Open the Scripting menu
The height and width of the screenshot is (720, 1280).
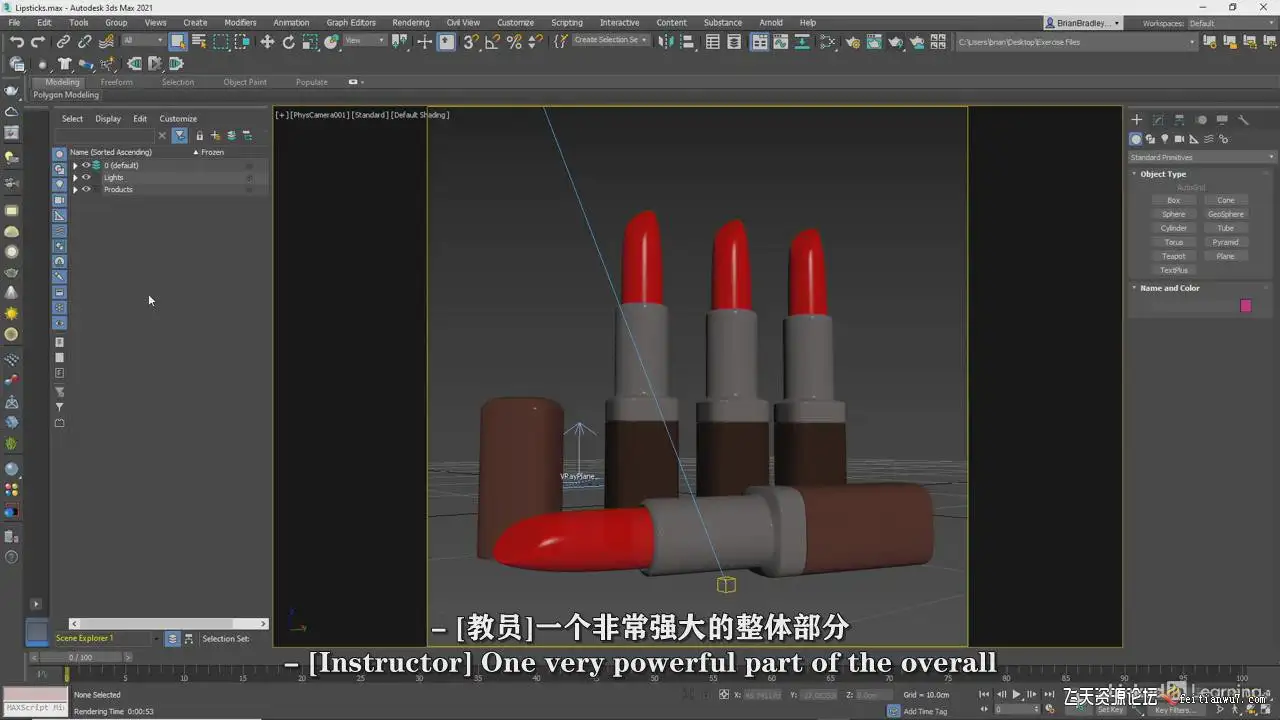(x=567, y=22)
